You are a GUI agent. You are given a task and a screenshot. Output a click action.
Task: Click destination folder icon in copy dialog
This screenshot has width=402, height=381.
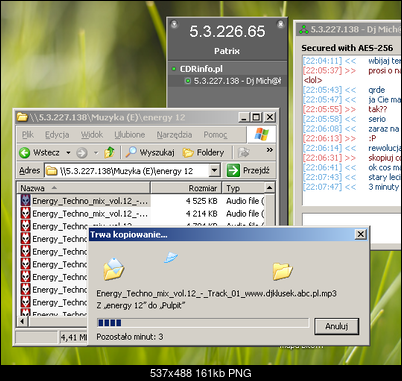click(x=282, y=271)
